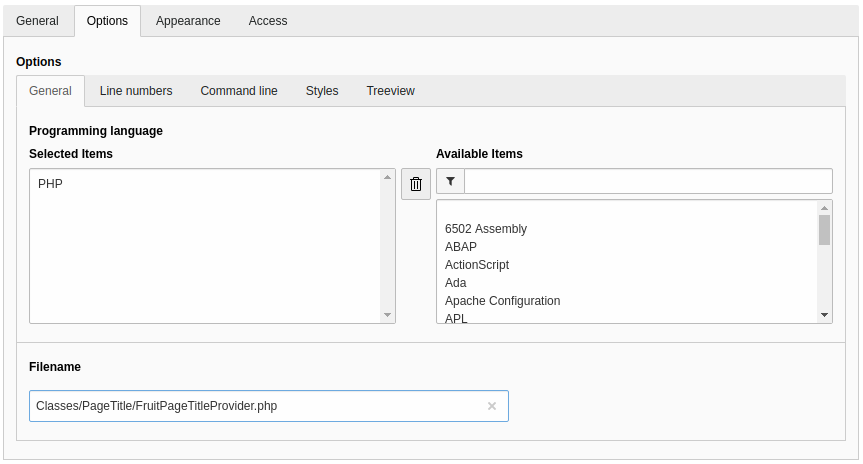Pick ABAP in the Available Items list

coord(461,247)
